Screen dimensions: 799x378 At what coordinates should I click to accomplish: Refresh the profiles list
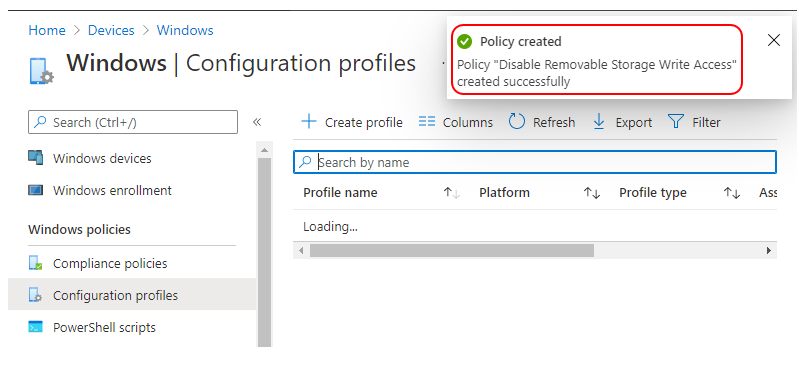point(542,122)
